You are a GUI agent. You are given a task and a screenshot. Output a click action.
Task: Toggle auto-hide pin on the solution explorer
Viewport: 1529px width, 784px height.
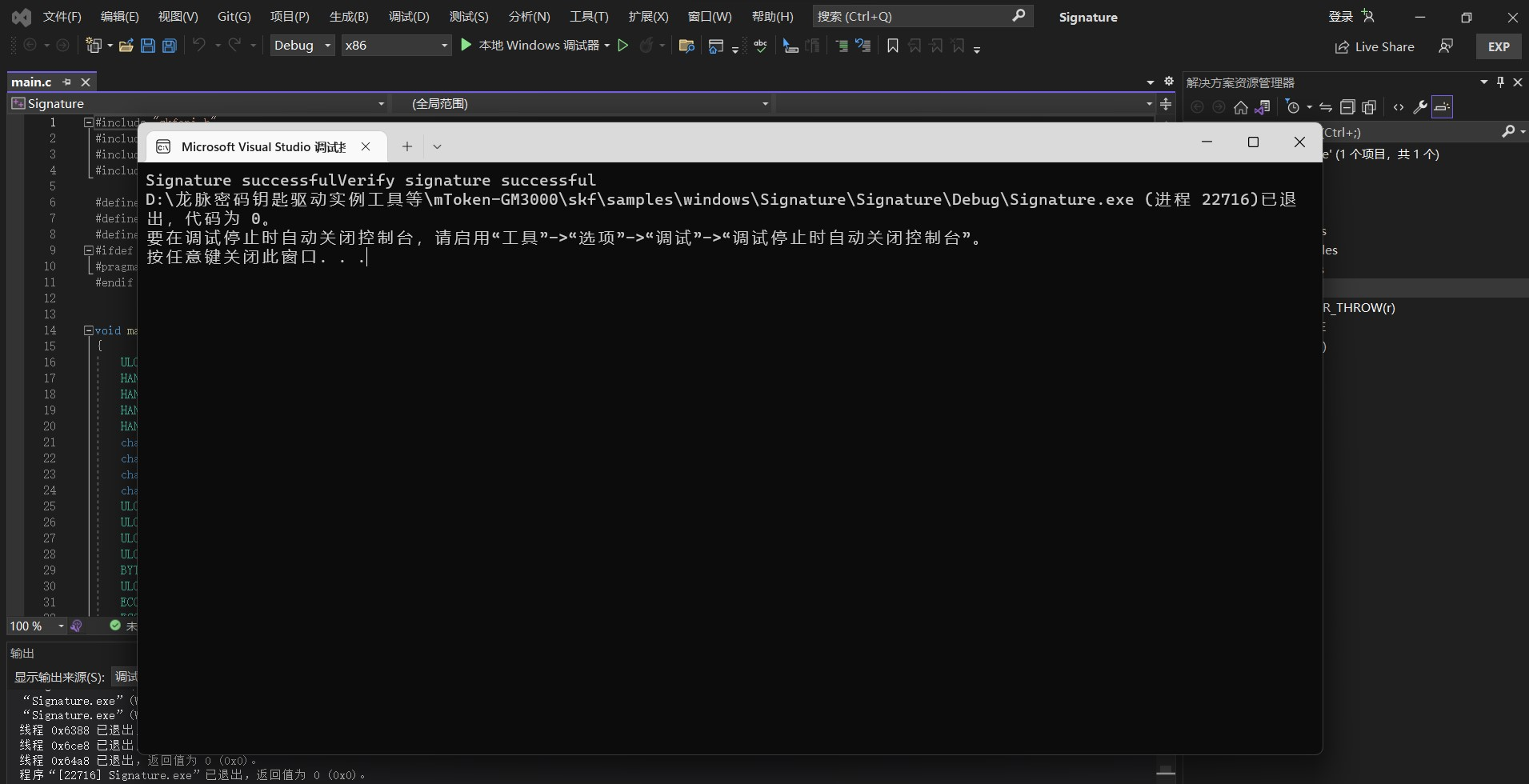tap(1500, 82)
